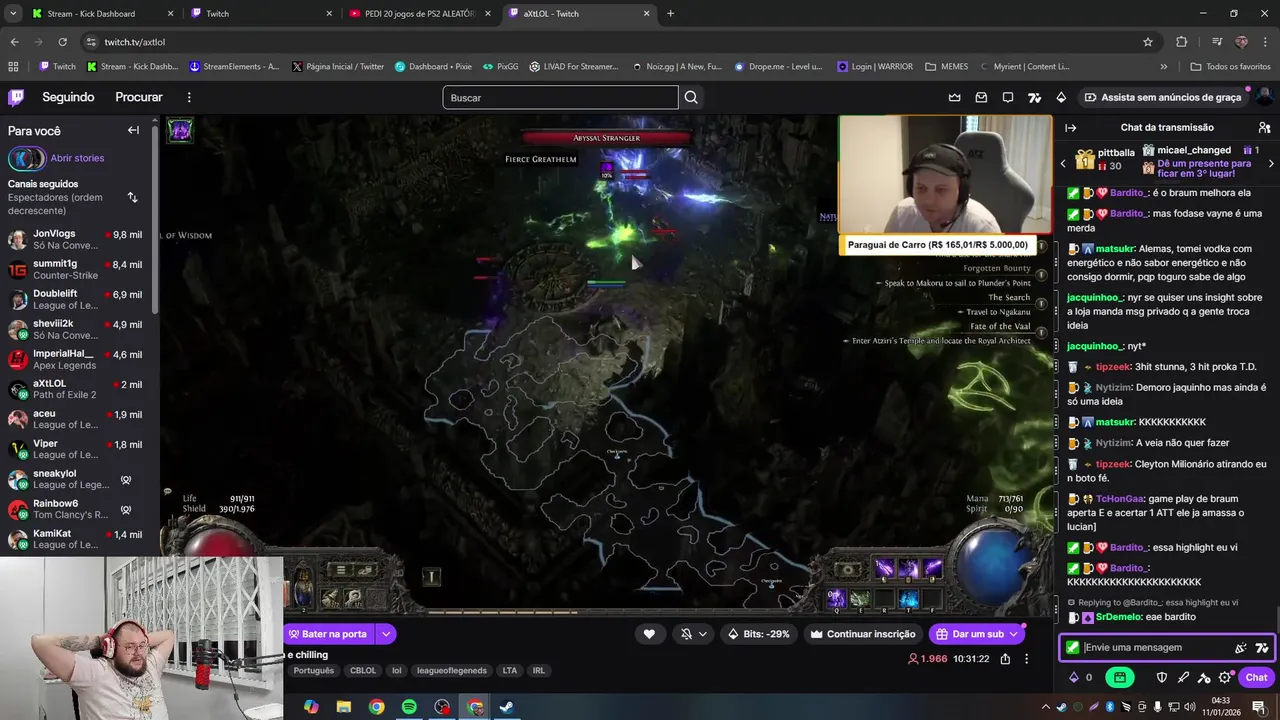Show hidden system tray icons
The height and width of the screenshot is (720, 1280).
1045,707
